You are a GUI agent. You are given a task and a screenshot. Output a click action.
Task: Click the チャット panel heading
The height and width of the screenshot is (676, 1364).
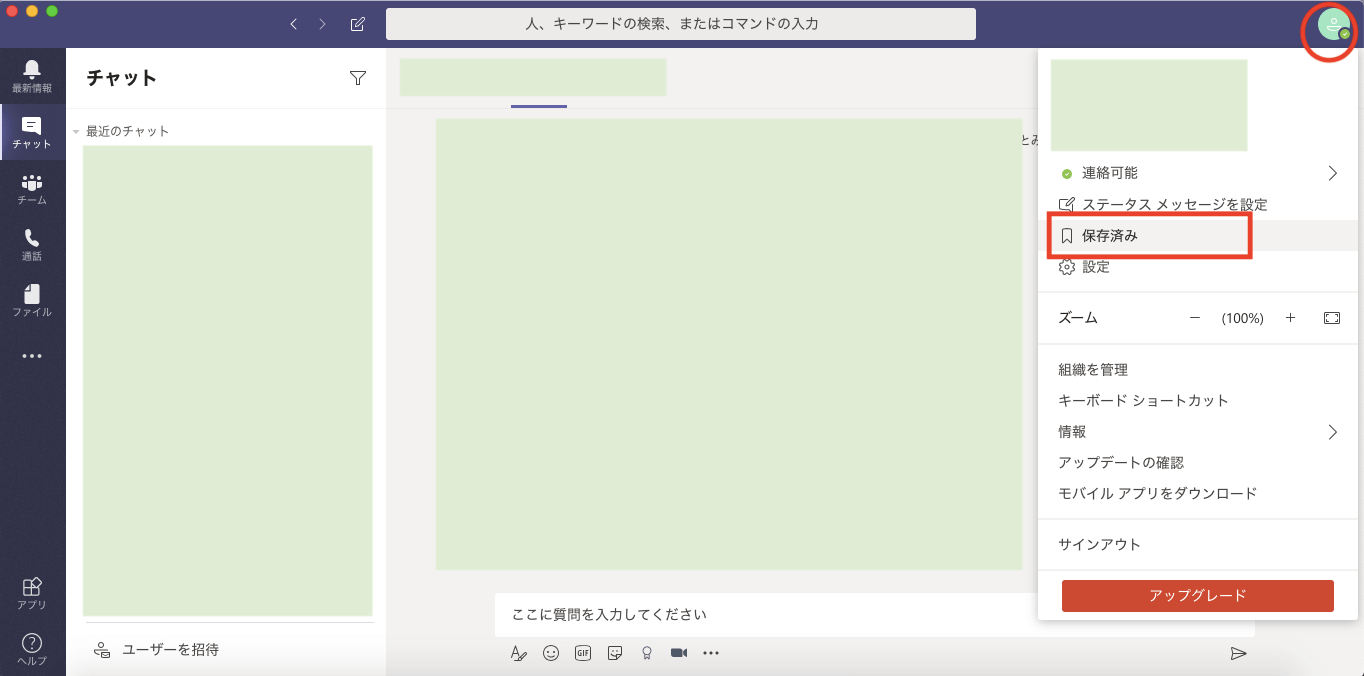coord(121,78)
